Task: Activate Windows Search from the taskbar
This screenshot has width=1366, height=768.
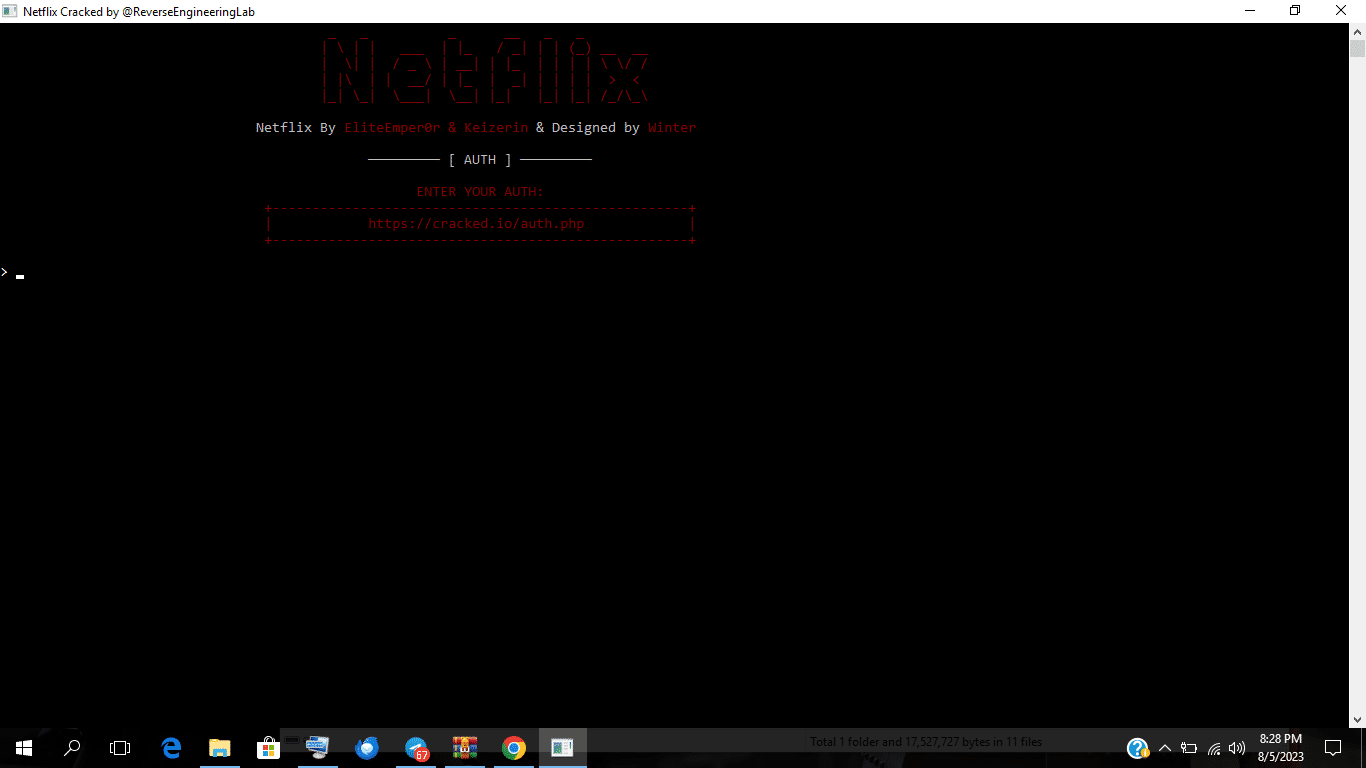Action: (71, 747)
